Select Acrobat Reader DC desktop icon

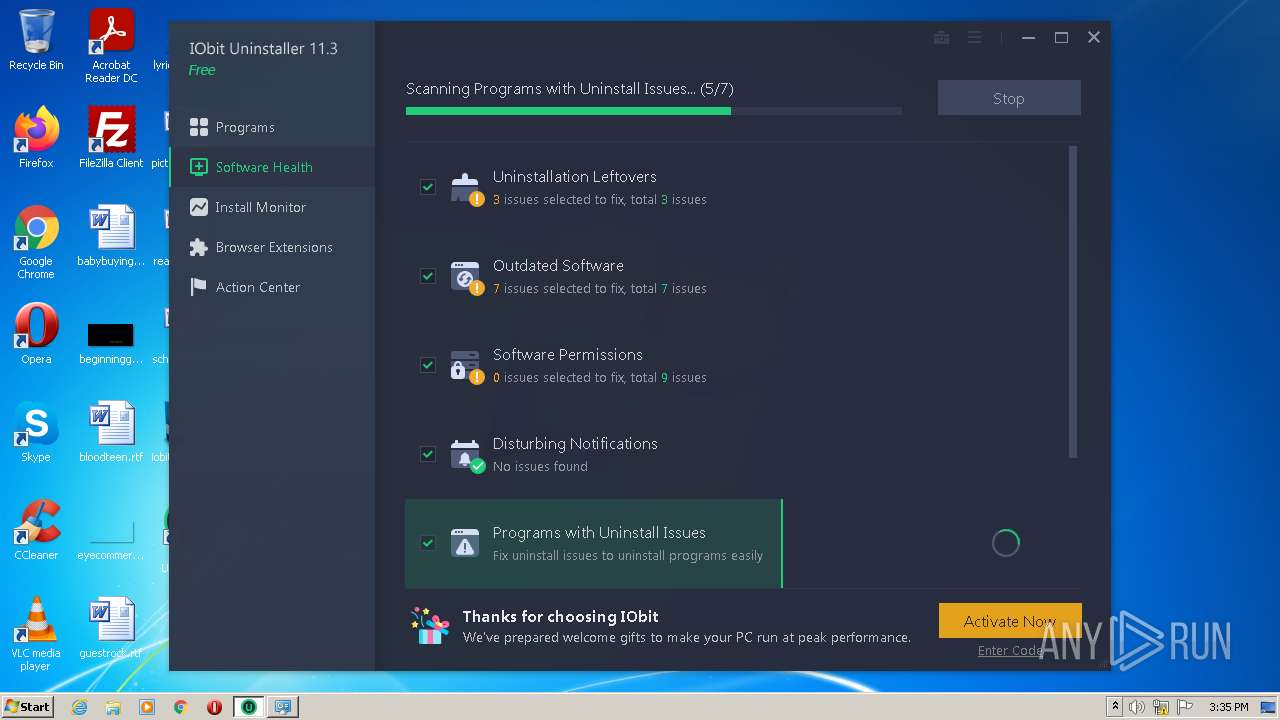pos(111,46)
